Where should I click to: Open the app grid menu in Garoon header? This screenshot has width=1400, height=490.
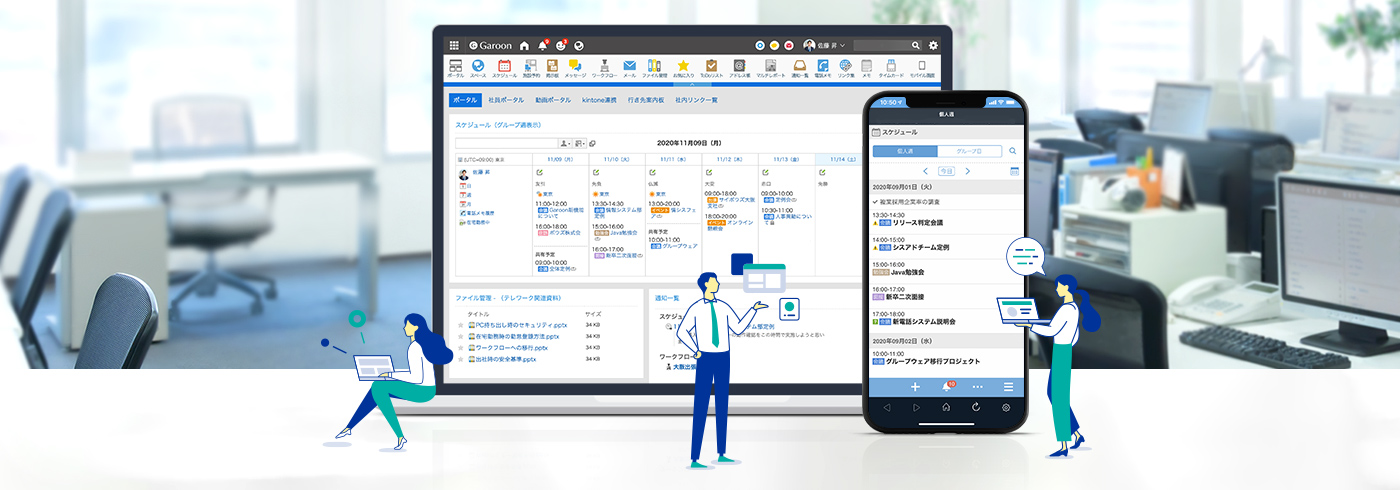[454, 45]
